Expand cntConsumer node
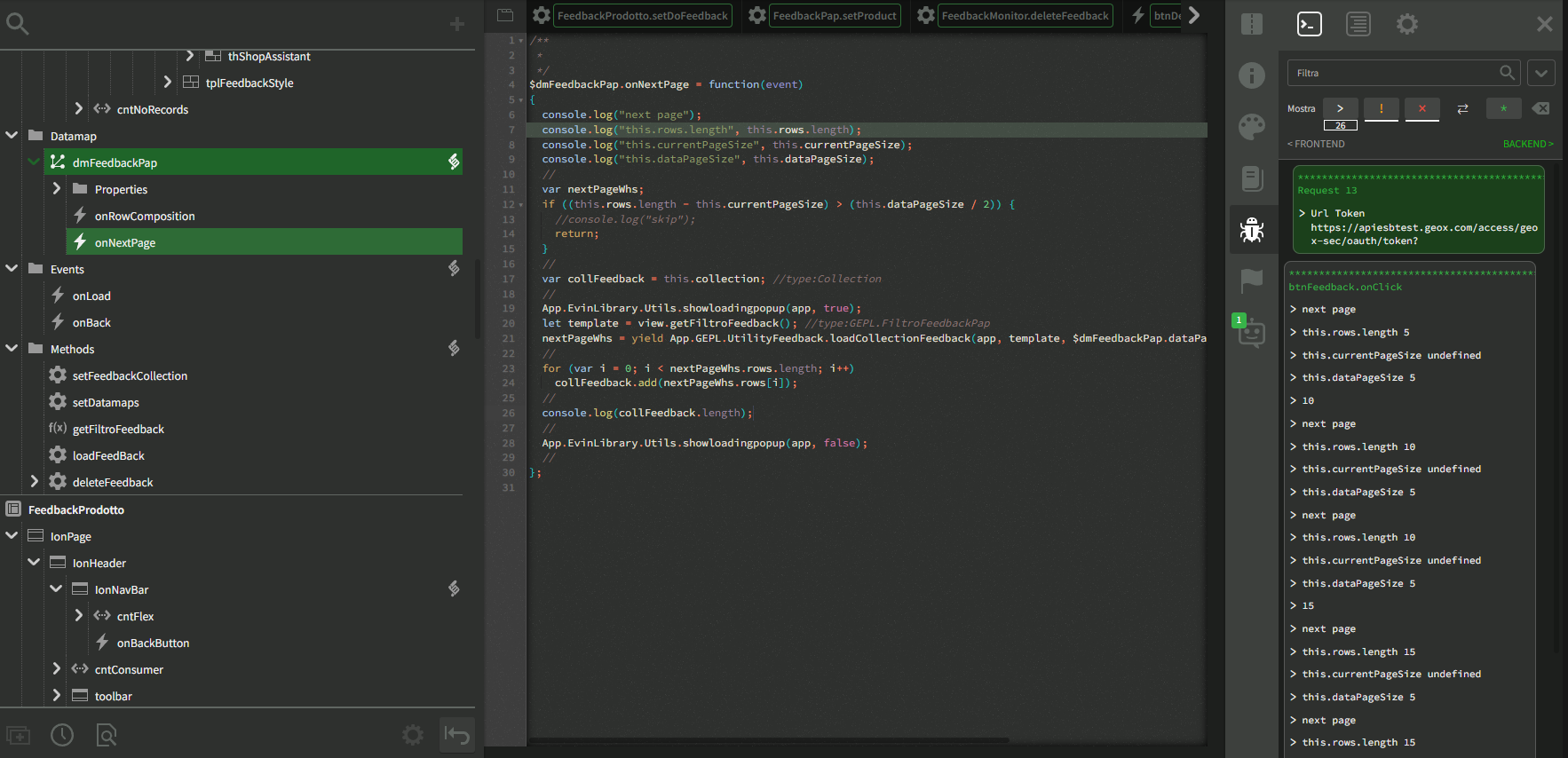 [56, 668]
